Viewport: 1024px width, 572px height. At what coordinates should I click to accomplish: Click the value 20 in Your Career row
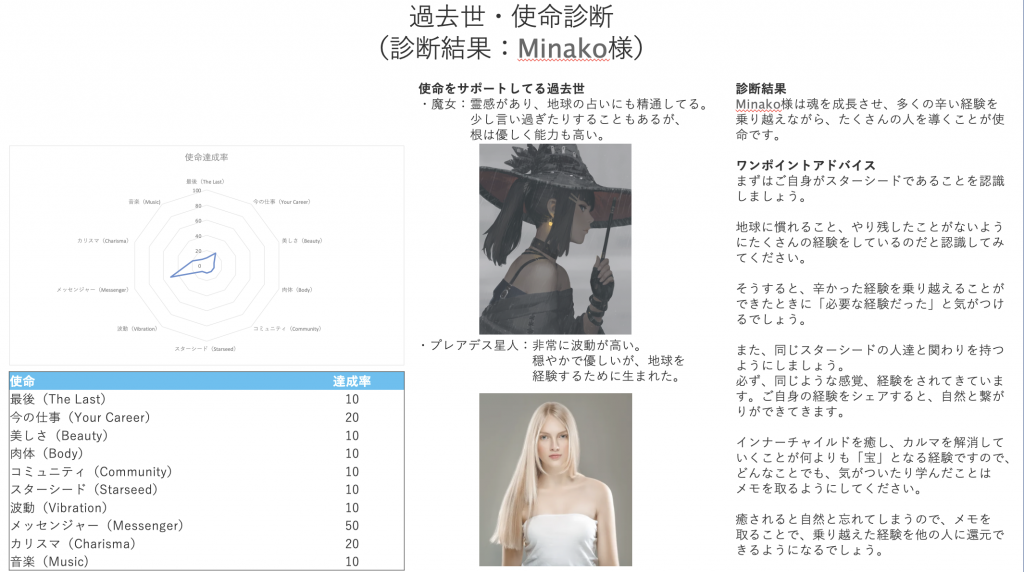pyautogui.click(x=352, y=417)
